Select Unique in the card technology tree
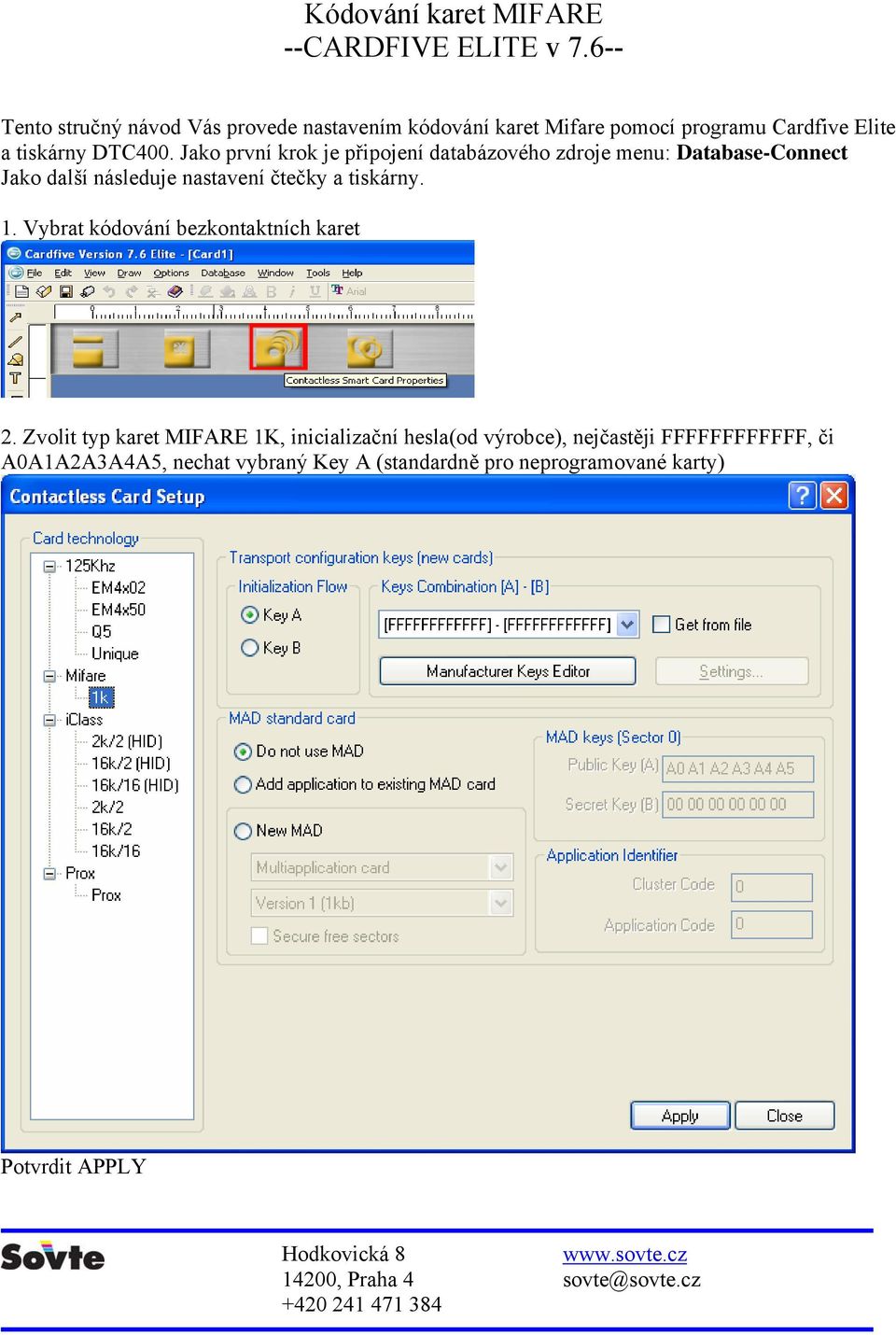This screenshot has width=896, height=1335. pyautogui.click(x=115, y=654)
